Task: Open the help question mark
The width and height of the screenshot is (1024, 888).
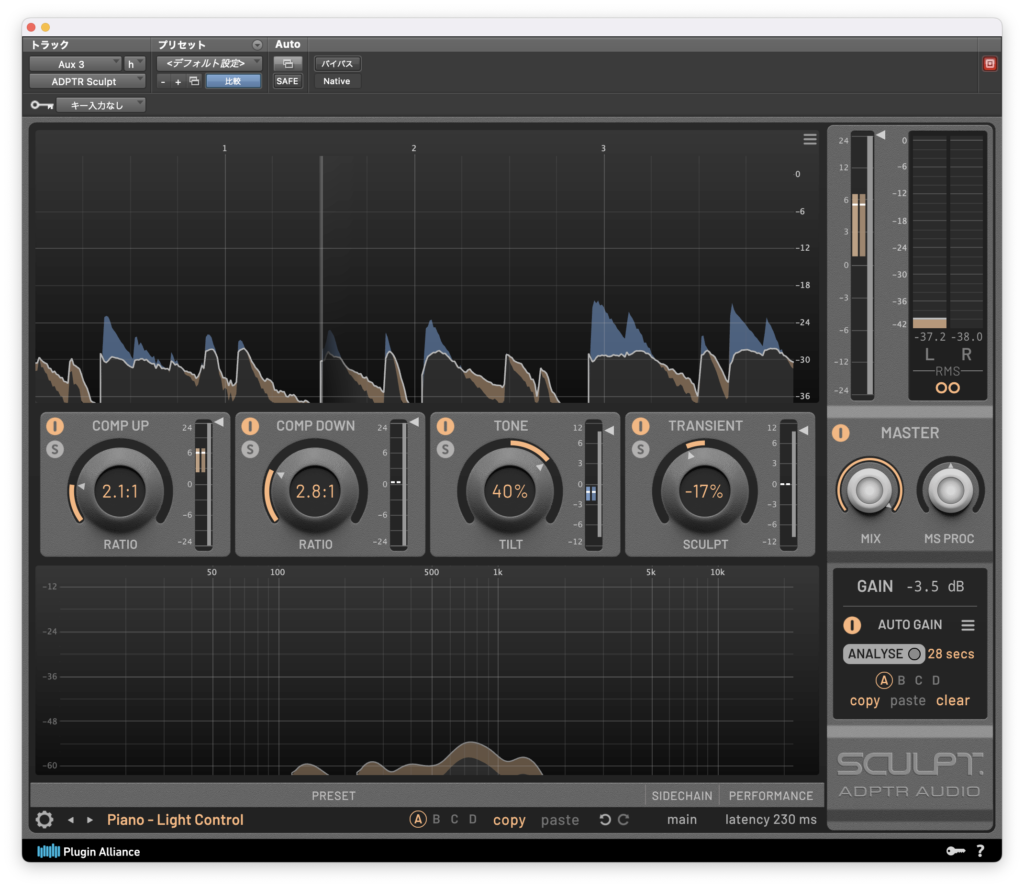Action: coord(980,851)
